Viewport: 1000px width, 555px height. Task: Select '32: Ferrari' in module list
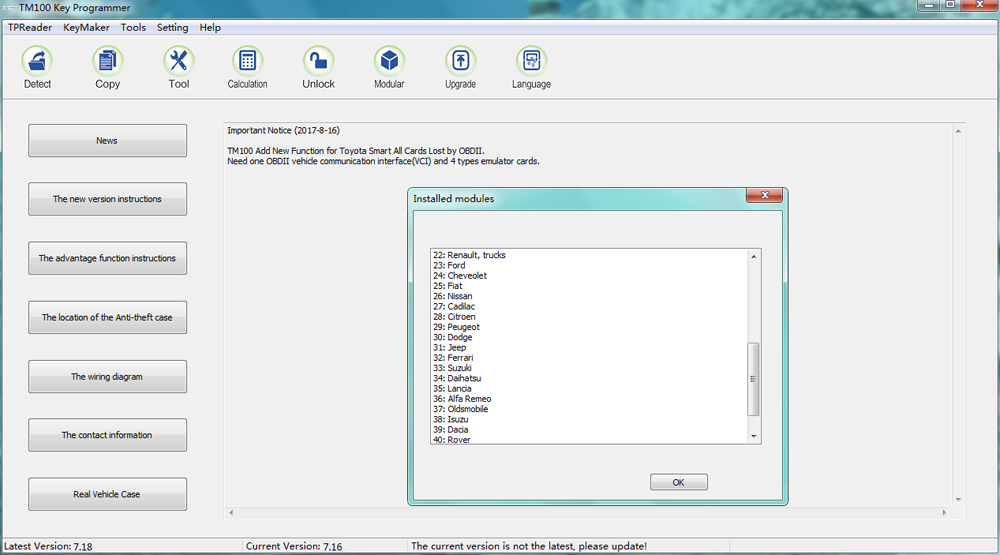point(453,358)
